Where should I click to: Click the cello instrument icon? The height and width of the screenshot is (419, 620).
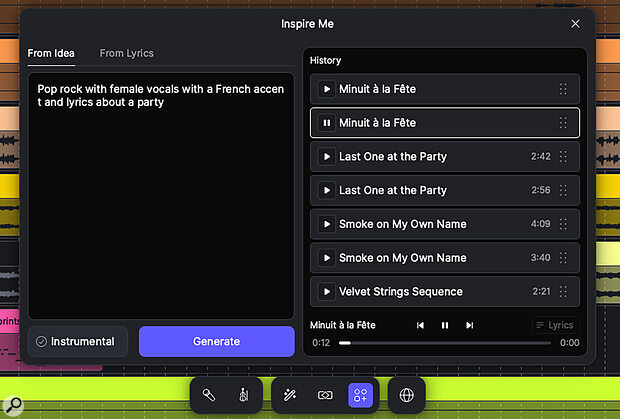pyautogui.click(x=242, y=395)
